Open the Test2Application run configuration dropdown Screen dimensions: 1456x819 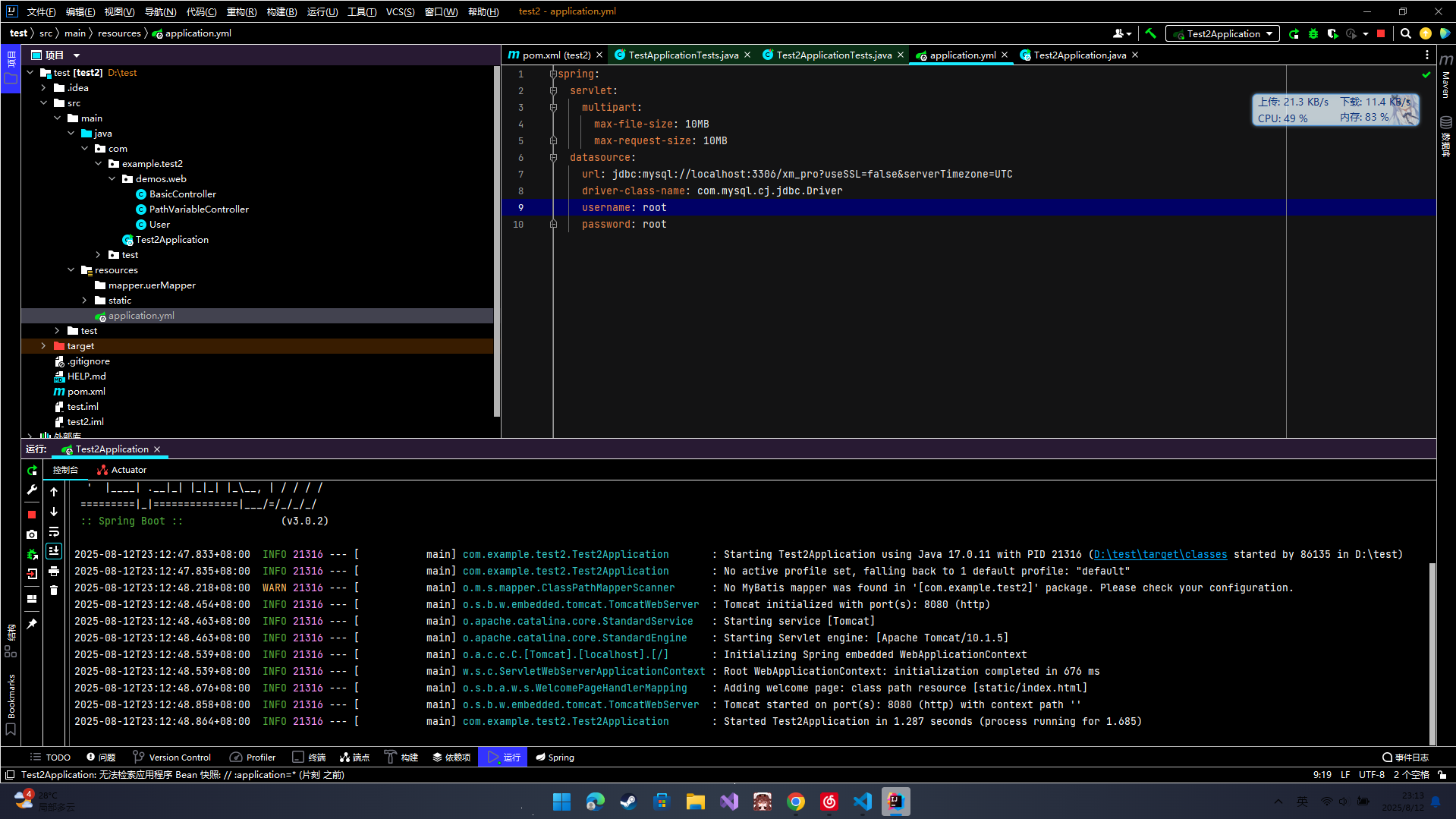1222,33
